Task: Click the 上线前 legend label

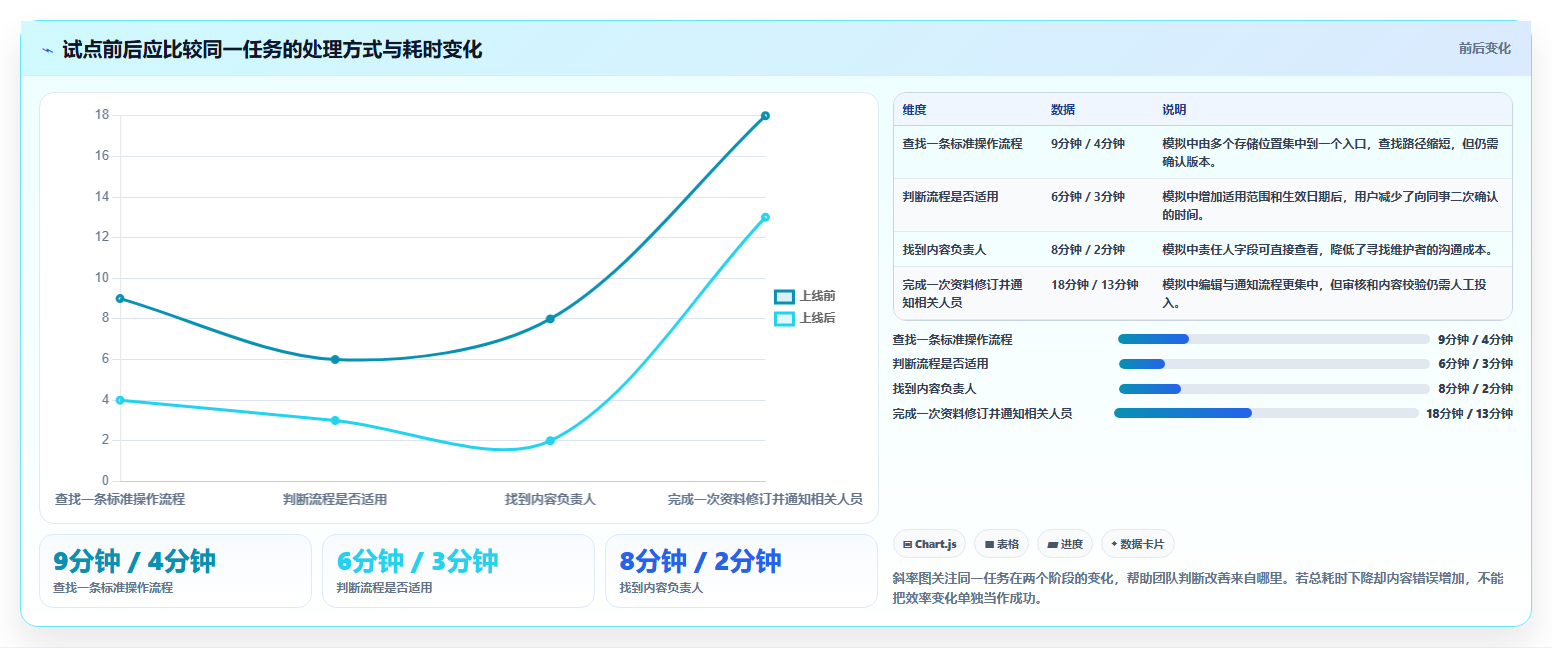Action: coord(817,297)
